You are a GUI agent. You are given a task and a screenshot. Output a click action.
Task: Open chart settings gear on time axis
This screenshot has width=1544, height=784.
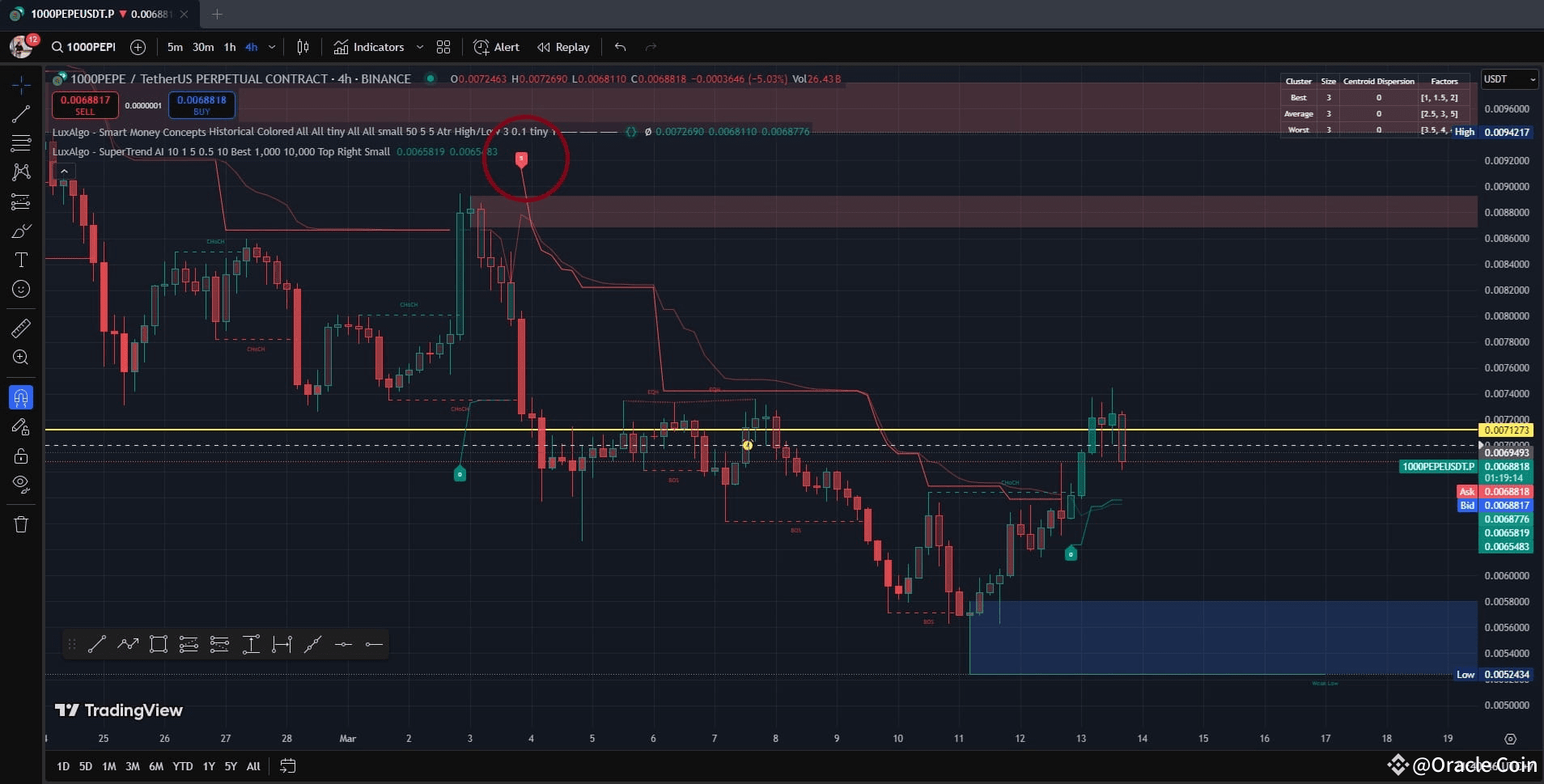(x=1510, y=739)
